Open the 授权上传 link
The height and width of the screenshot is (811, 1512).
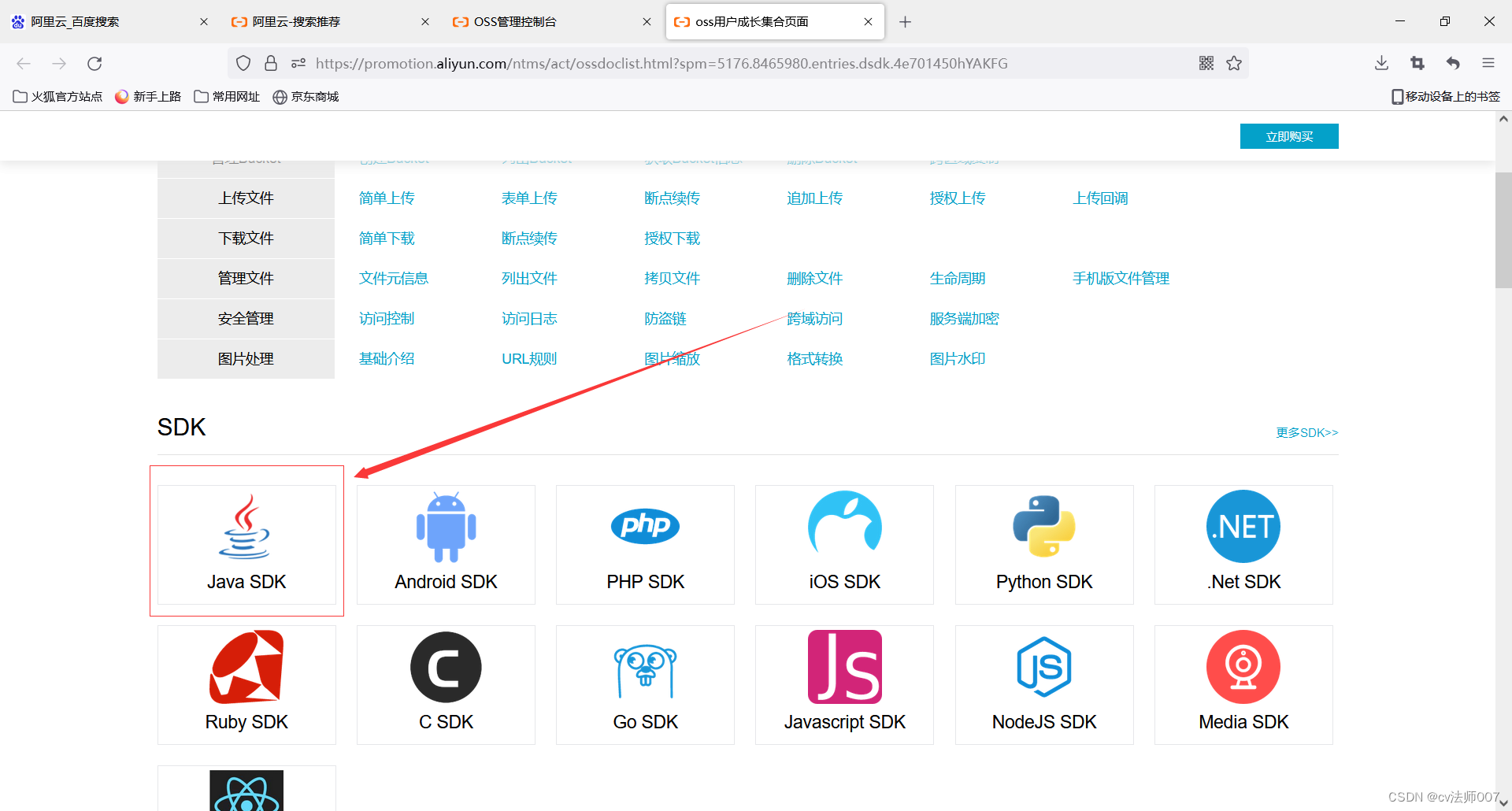coord(958,198)
